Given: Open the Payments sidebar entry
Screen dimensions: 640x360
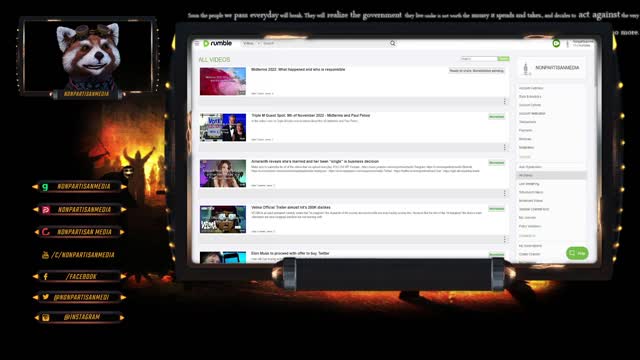Looking at the screenshot, I should tap(525, 131).
